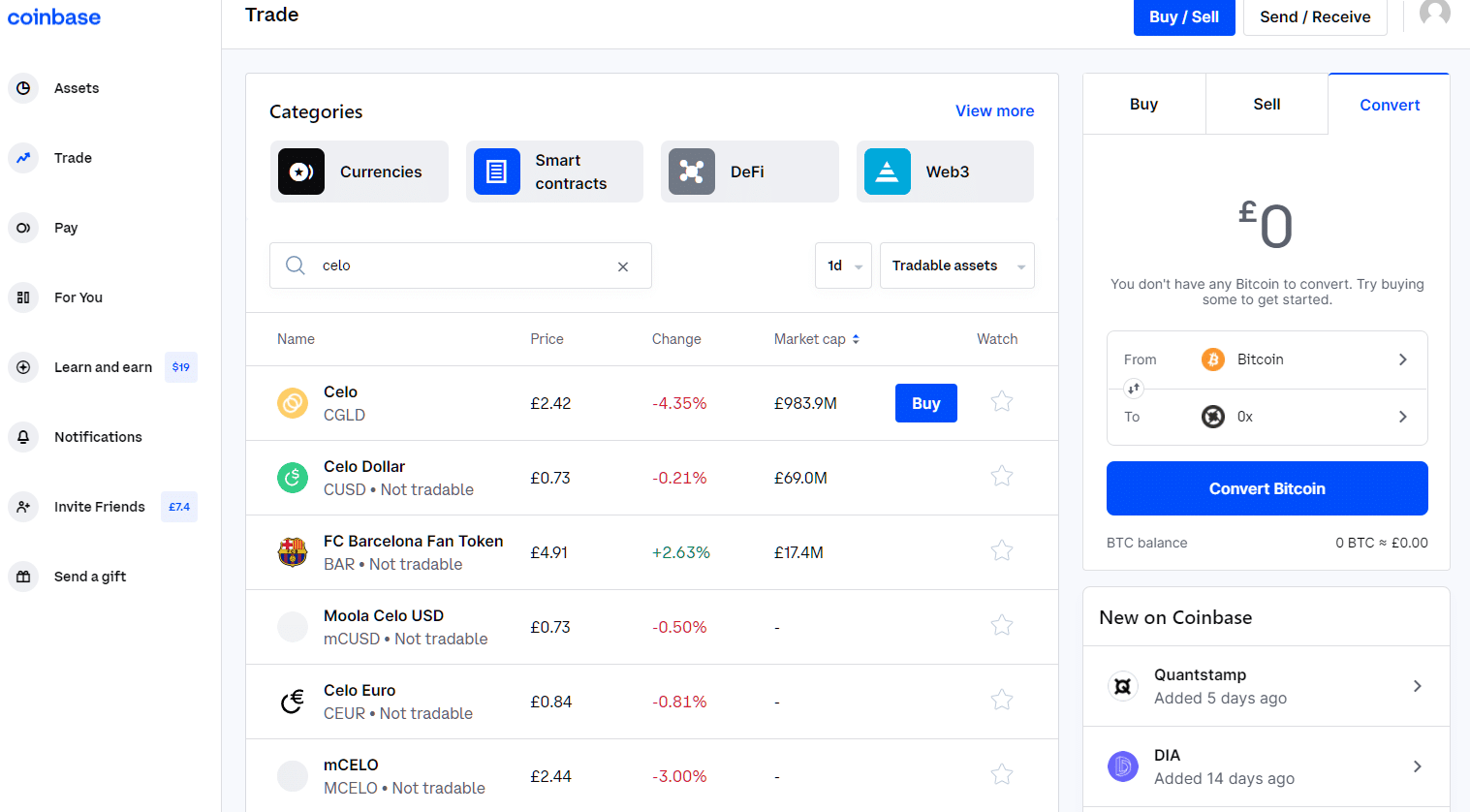Go to Send a gift
Image resolution: width=1470 pixels, height=812 pixels.
[90, 577]
